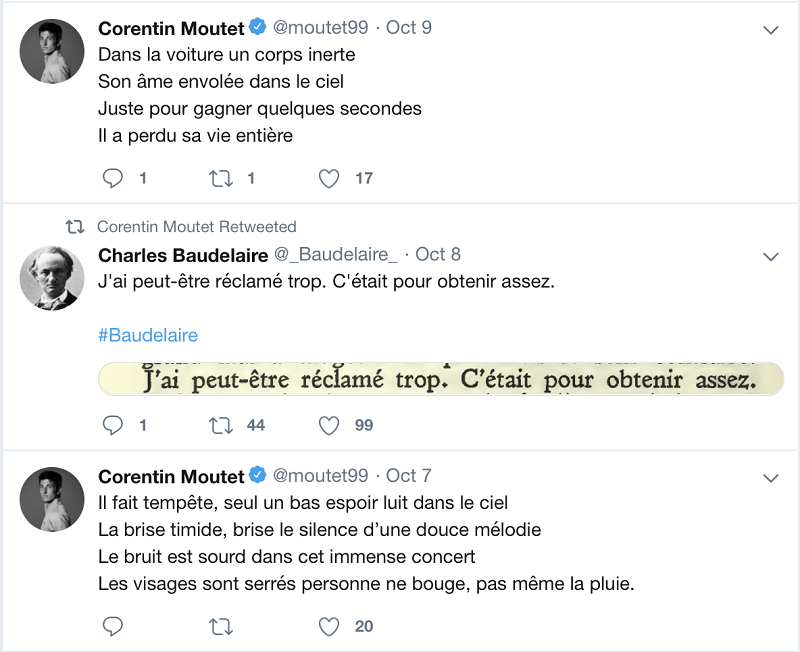Retweet the Oct 9 Corentin Moutet tweet
This screenshot has height=652, width=800.
point(221,179)
